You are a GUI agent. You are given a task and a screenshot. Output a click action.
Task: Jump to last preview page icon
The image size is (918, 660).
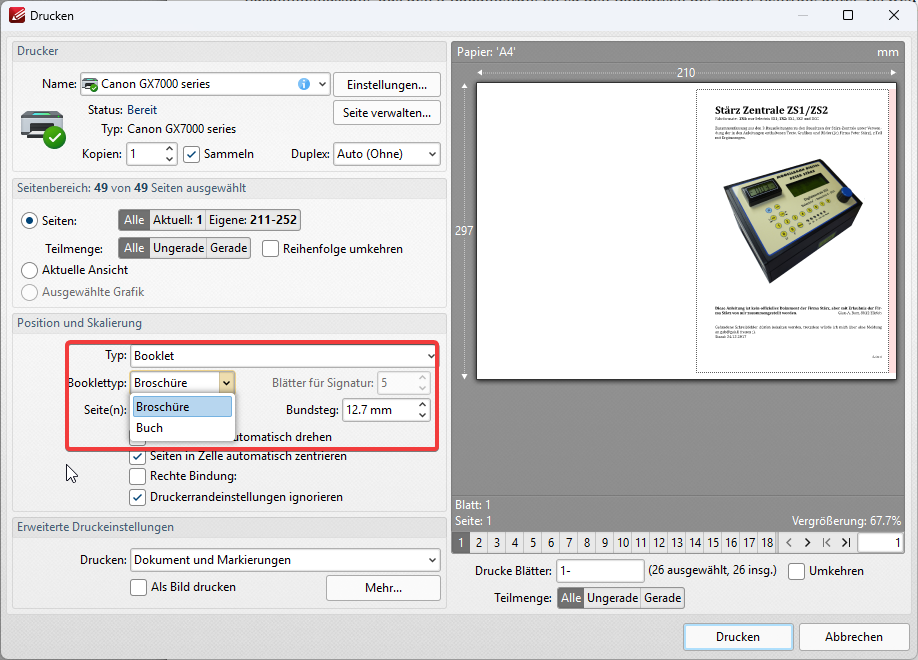tap(846, 543)
